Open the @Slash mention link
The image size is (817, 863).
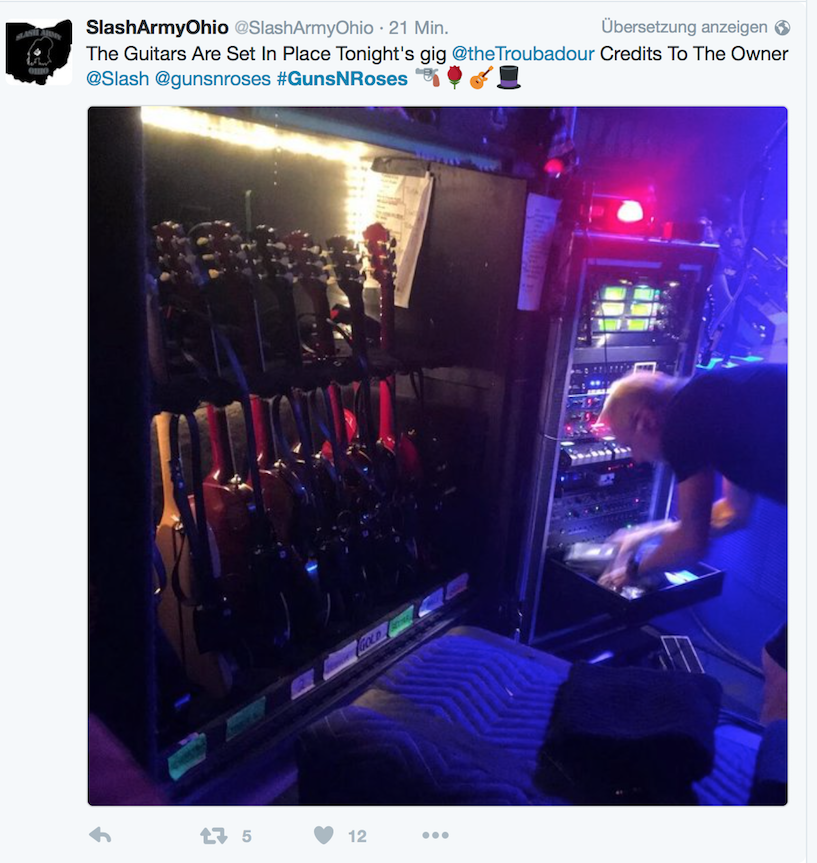(x=117, y=79)
